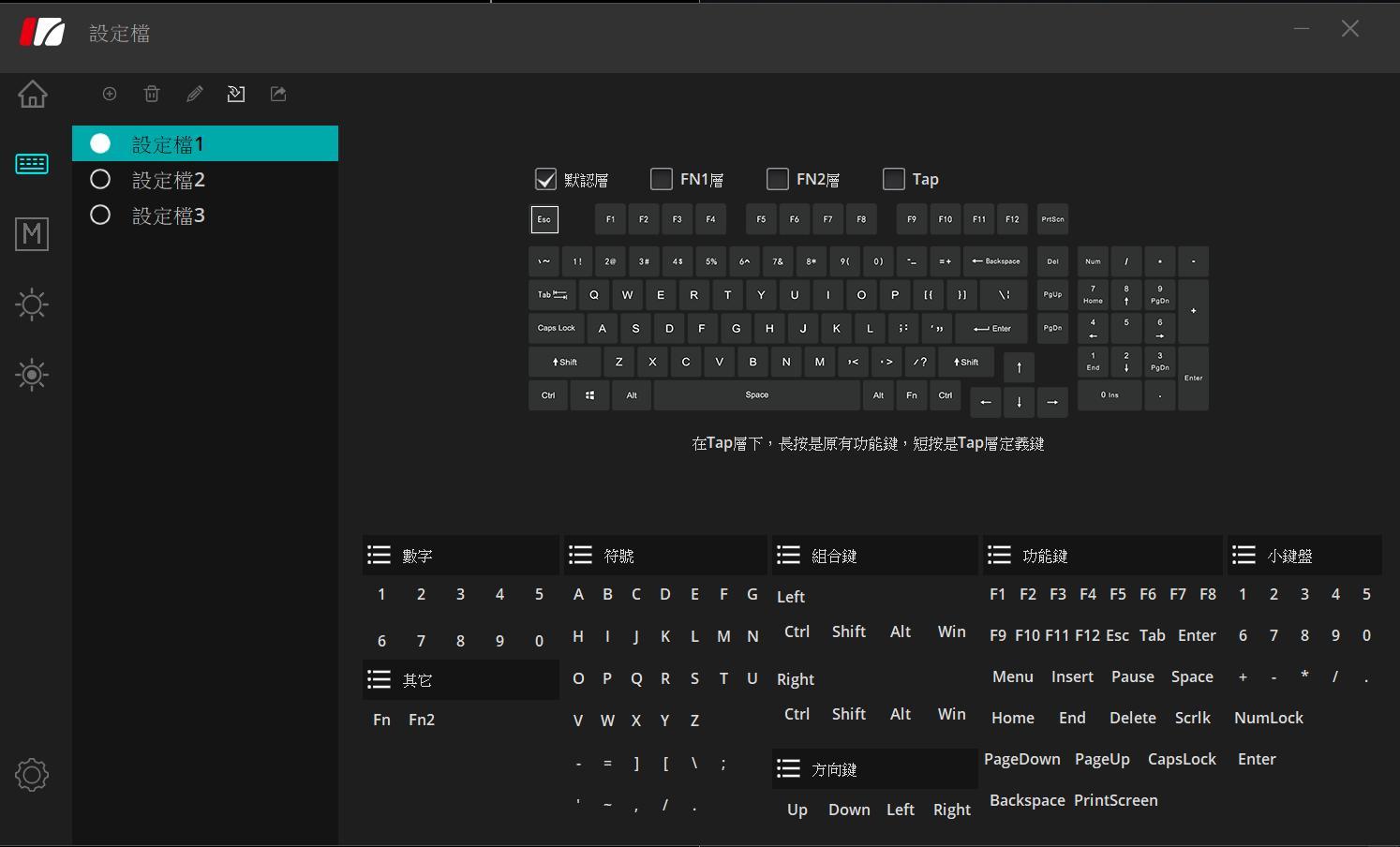
Task: Check the Tap layer checkbox
Action: [894, 179]
